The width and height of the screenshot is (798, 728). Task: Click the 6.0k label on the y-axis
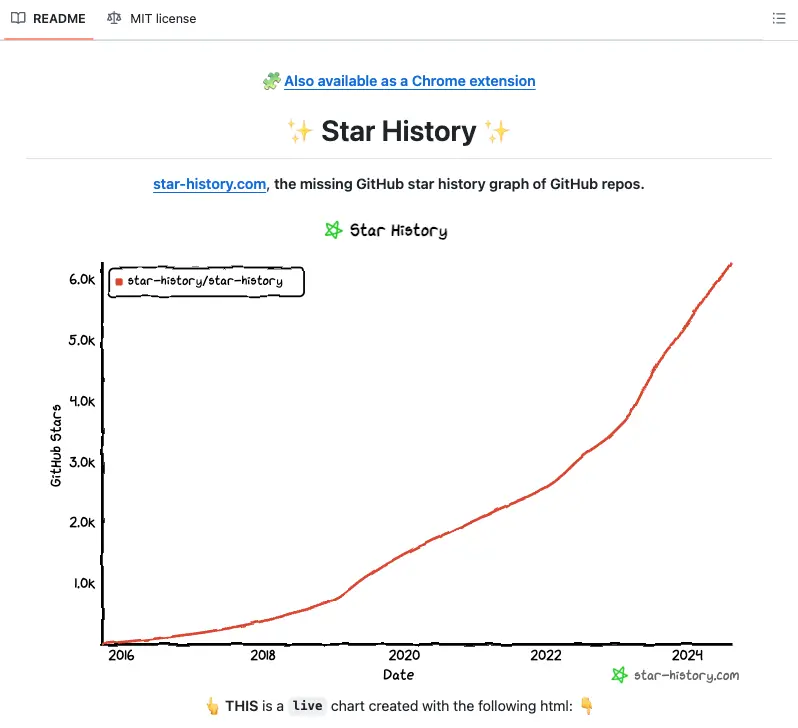pos(82,279)
